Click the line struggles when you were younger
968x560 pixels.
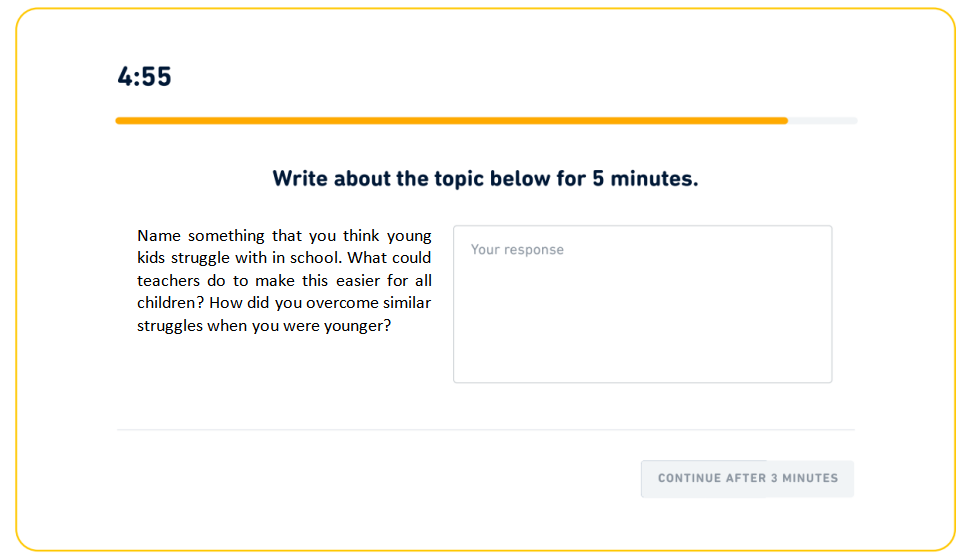click(x=264, y=326)
